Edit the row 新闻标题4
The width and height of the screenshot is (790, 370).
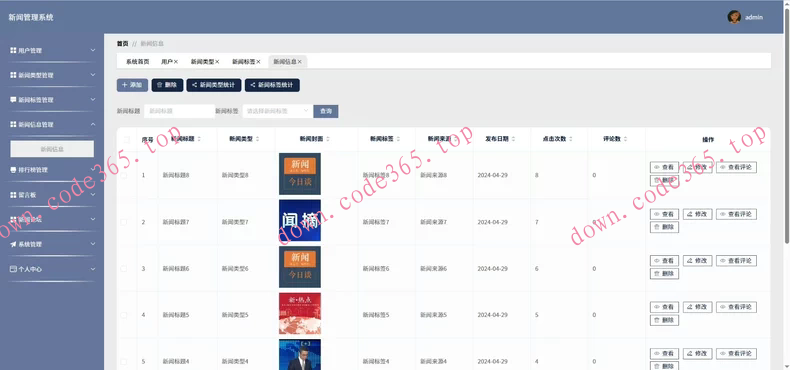(697, 354)
